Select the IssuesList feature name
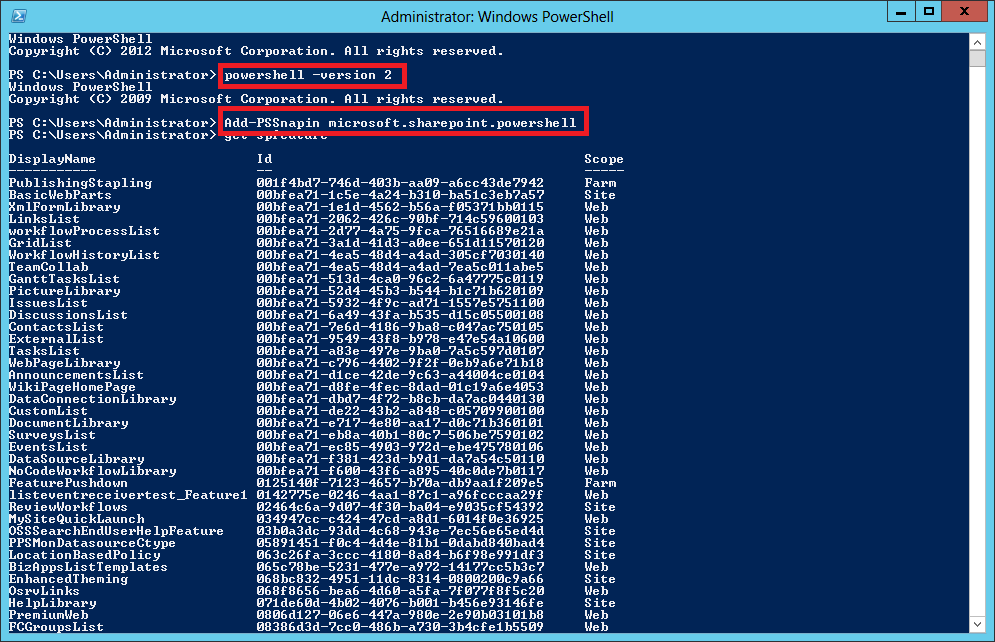Viewport: 995px width, 642px height. 48,303
